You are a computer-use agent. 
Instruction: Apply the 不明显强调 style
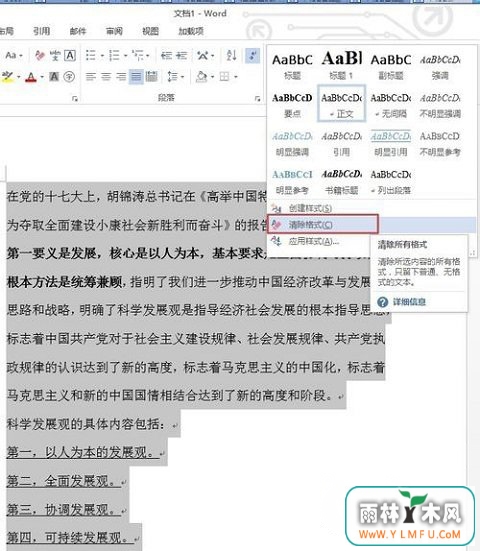pos(440,104)
